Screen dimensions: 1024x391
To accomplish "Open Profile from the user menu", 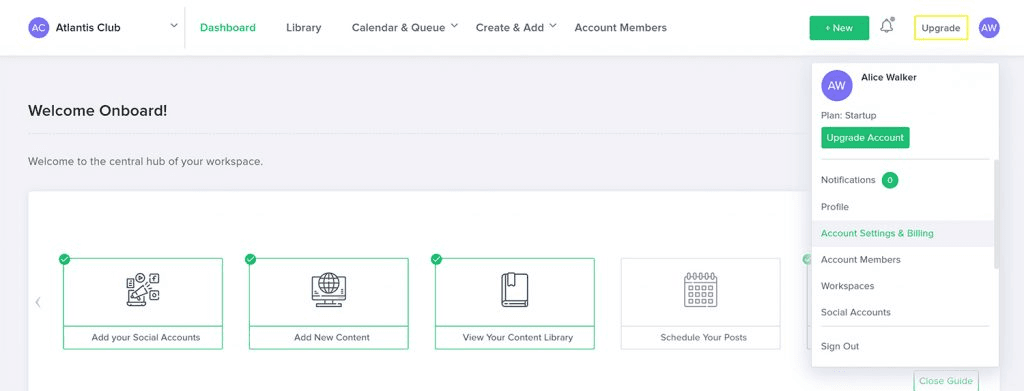I will 835,207.
